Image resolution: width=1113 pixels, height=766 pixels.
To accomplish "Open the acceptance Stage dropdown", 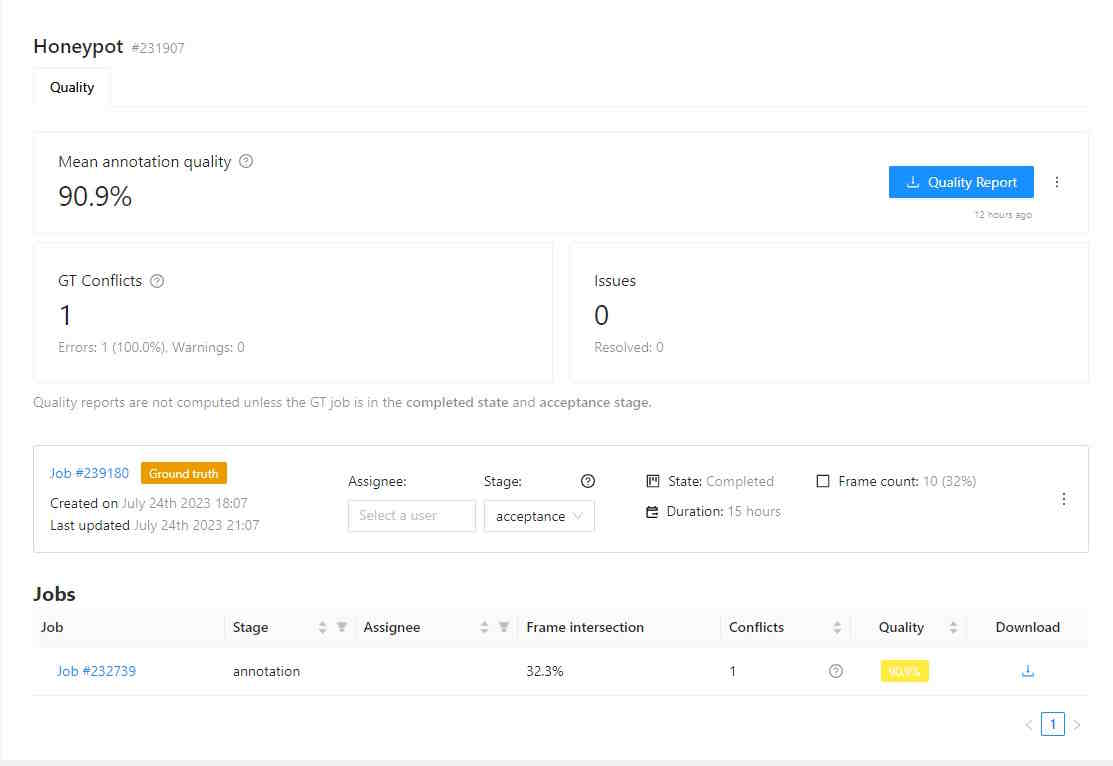I will point(539,516).
